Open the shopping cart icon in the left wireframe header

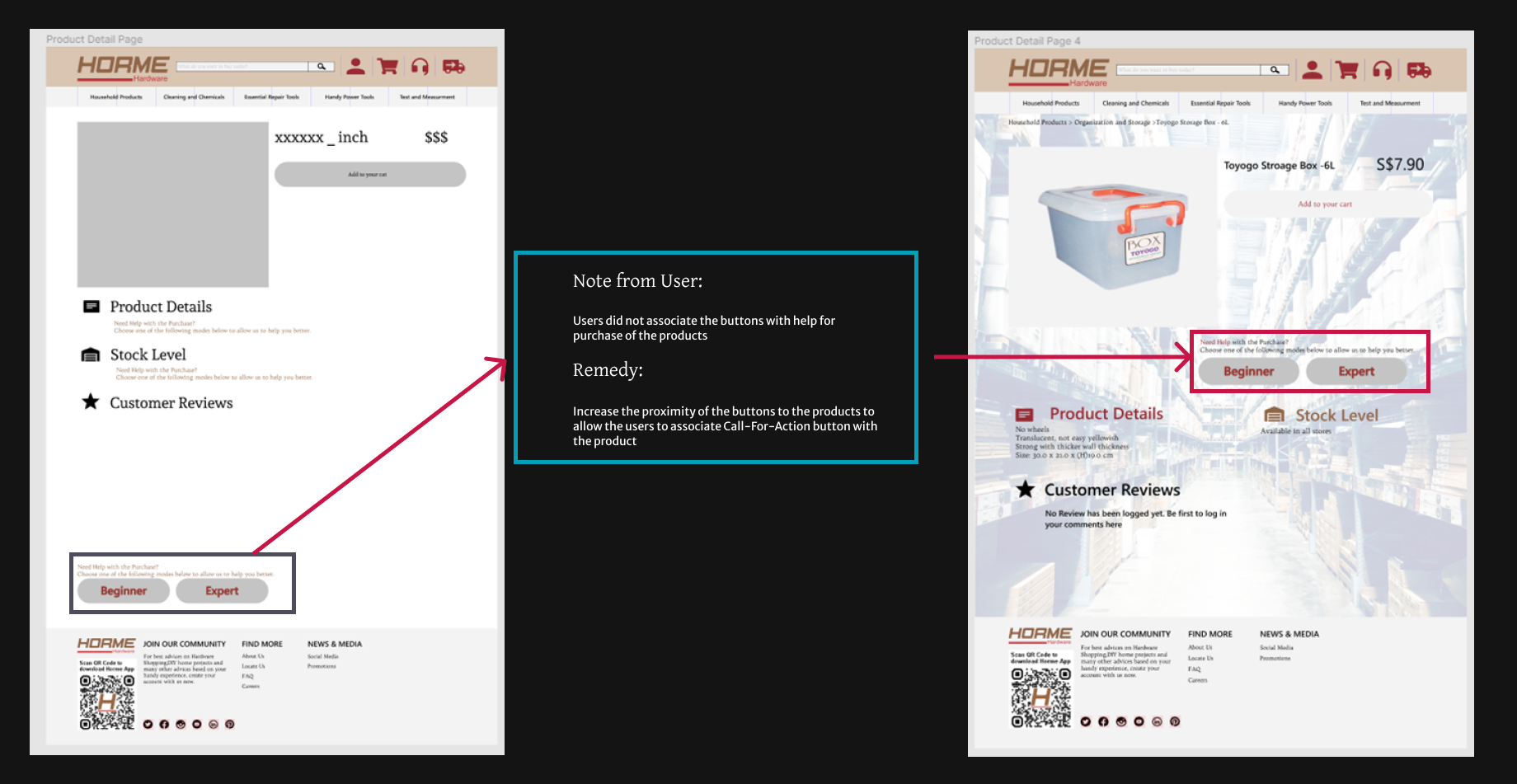pos(387,67)
